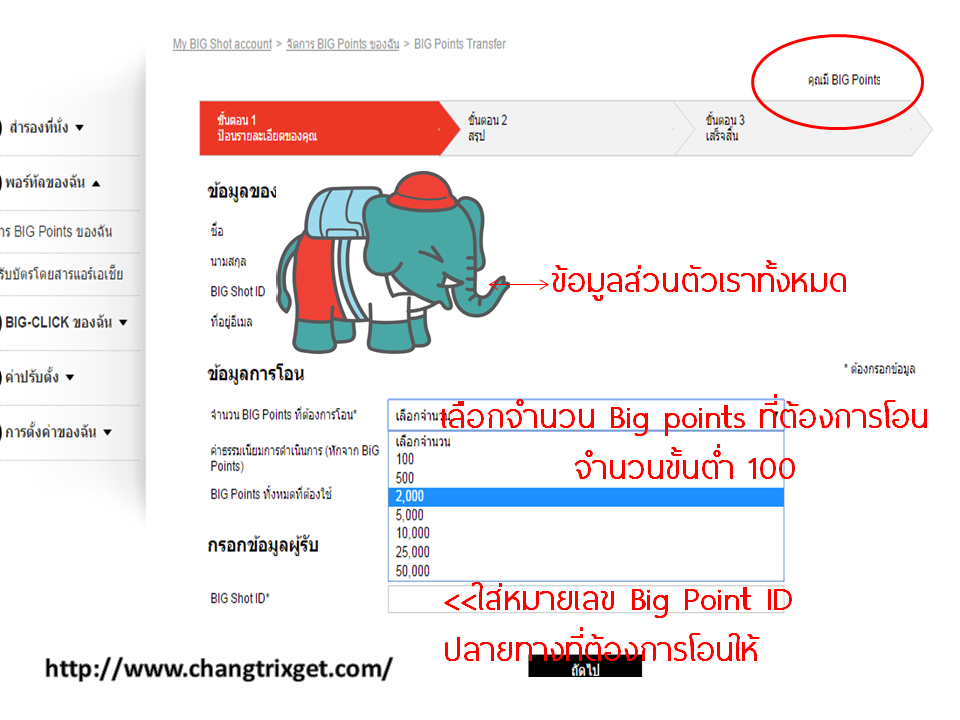Viewport: 960px width, 720px height.
Task: Click the BIG Points Transfer breadcrumb text
Action: pyautogui.click(x=460, y=44)
